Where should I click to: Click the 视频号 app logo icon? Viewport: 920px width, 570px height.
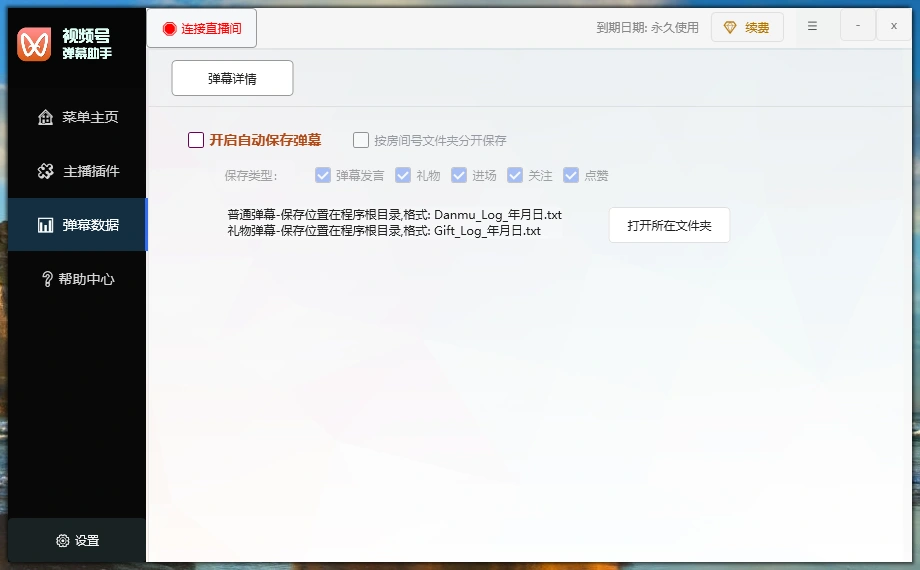pyautogui.click(x=33, y=44)
